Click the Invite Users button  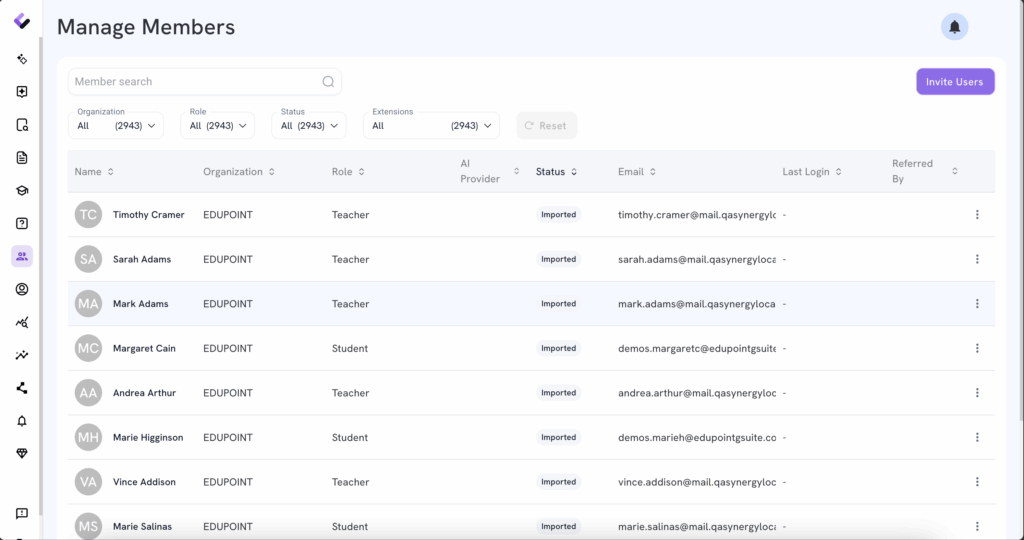[954, 82]
